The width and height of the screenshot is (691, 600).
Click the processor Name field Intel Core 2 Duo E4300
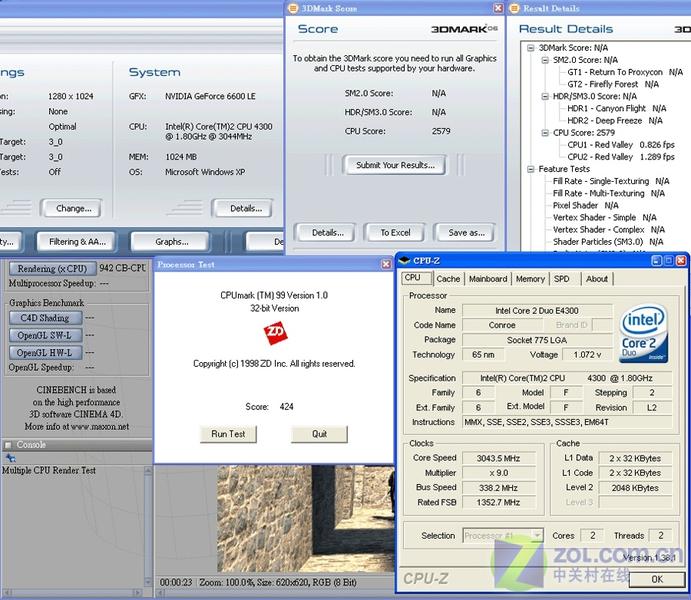pyautogui.click(x=537, y=311)
